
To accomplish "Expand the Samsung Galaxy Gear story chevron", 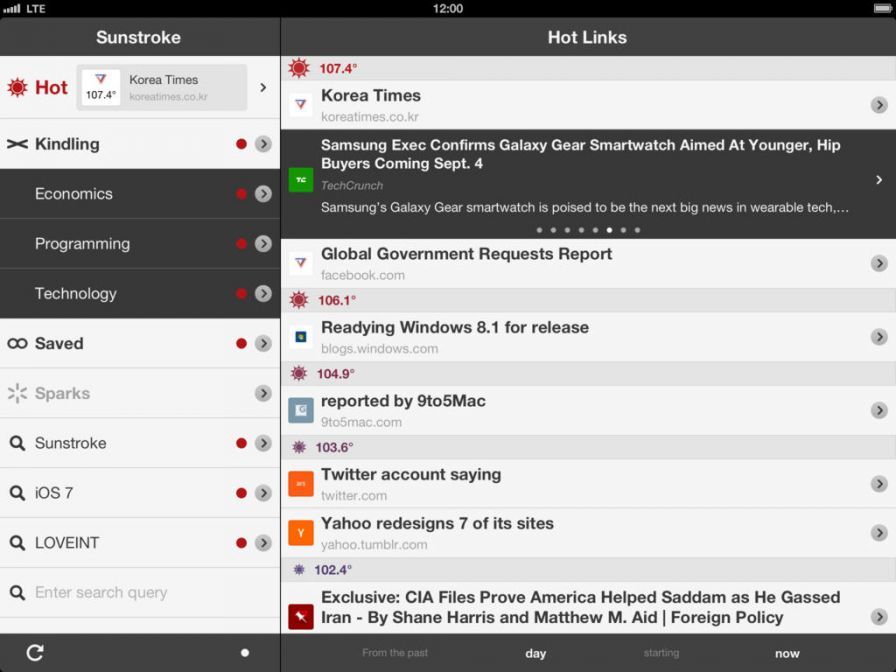I will pyautogui.click(x=878, y=180).
